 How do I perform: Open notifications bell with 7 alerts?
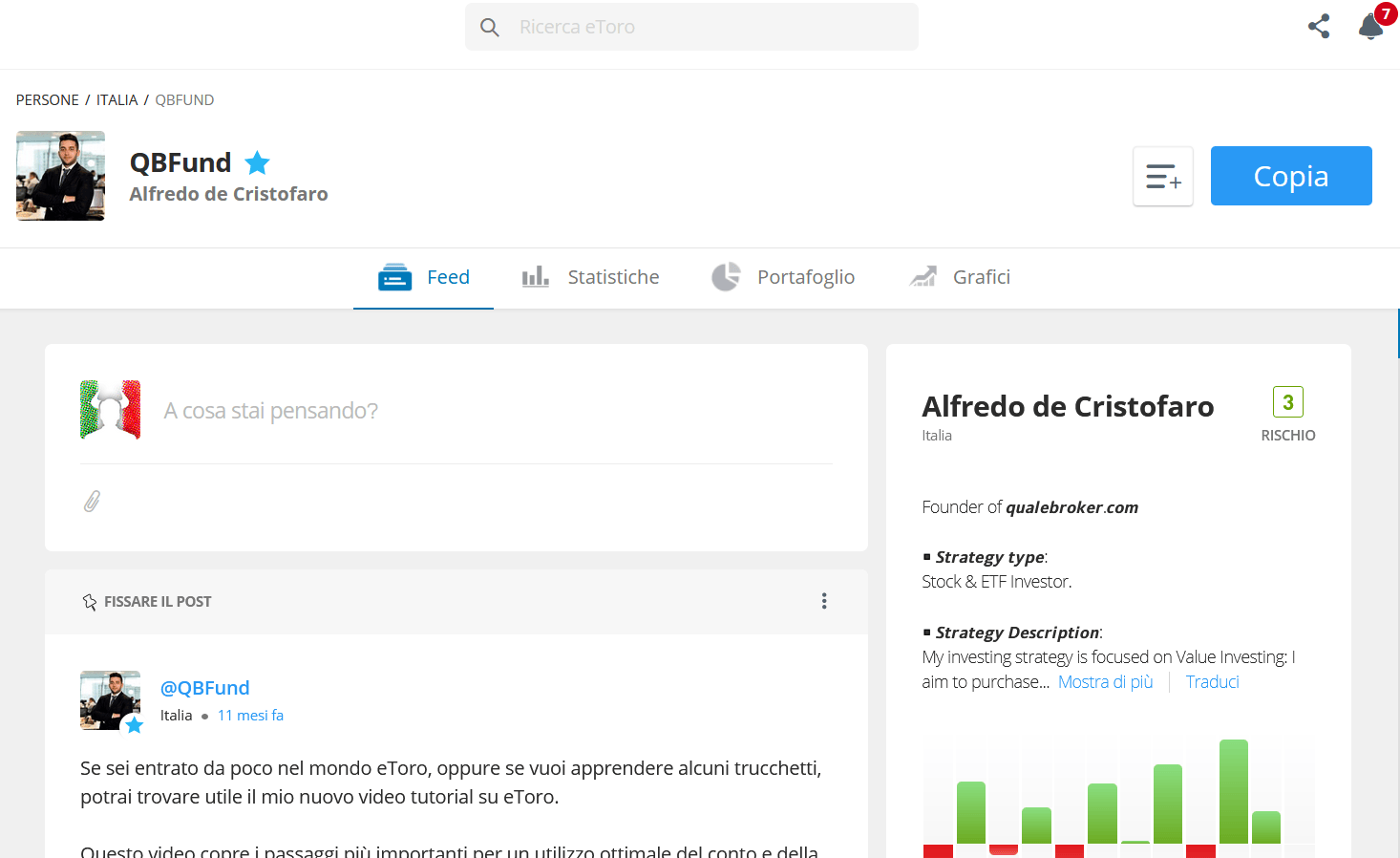tap(1372, 25)
